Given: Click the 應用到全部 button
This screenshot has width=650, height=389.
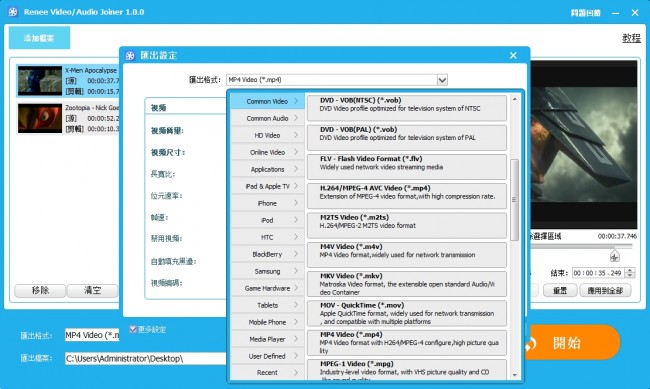Looking at the screenshot, I should coord(605,290).
